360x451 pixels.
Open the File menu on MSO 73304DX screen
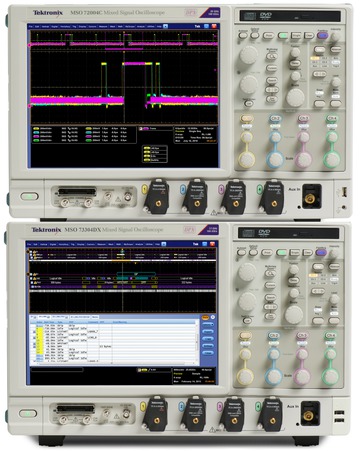click(29, 244)
